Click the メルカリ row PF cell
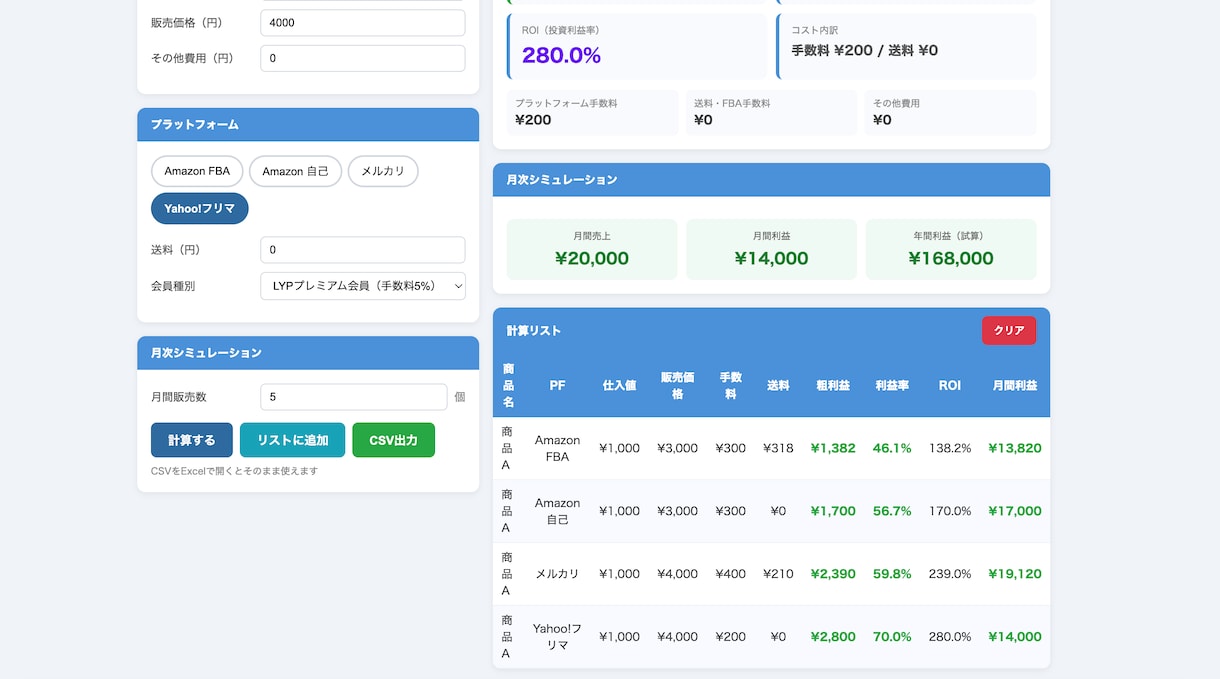 point(557,574)
